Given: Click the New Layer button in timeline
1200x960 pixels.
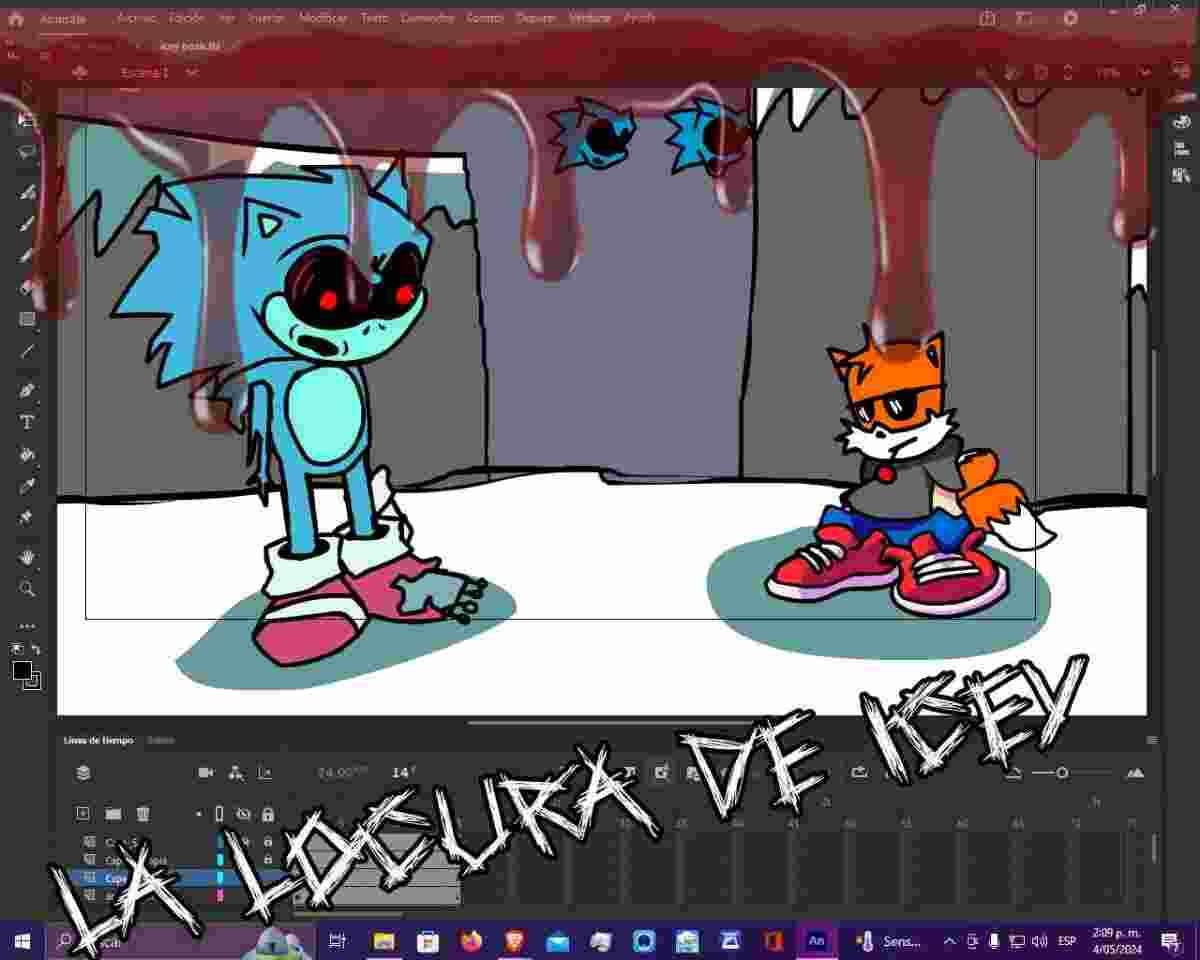Looking at the screenshot, I should (83, 814).
